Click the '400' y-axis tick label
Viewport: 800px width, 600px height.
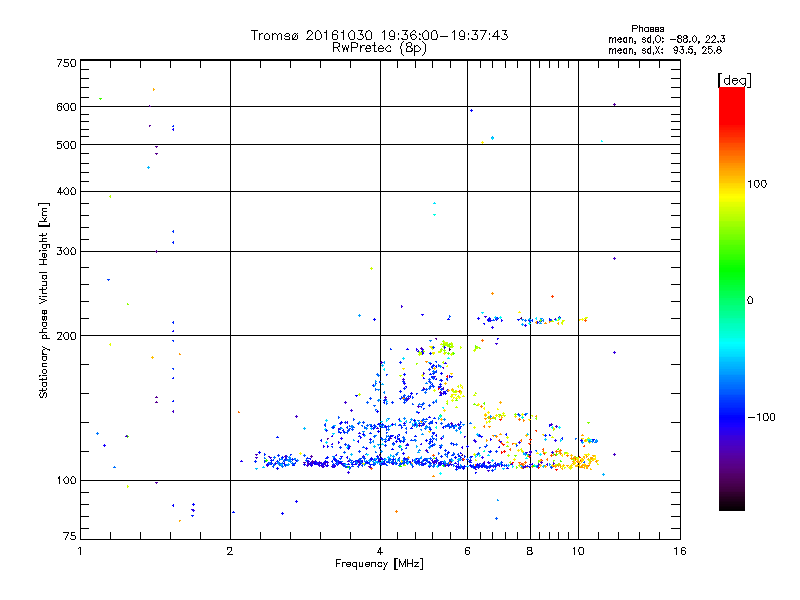66,191
